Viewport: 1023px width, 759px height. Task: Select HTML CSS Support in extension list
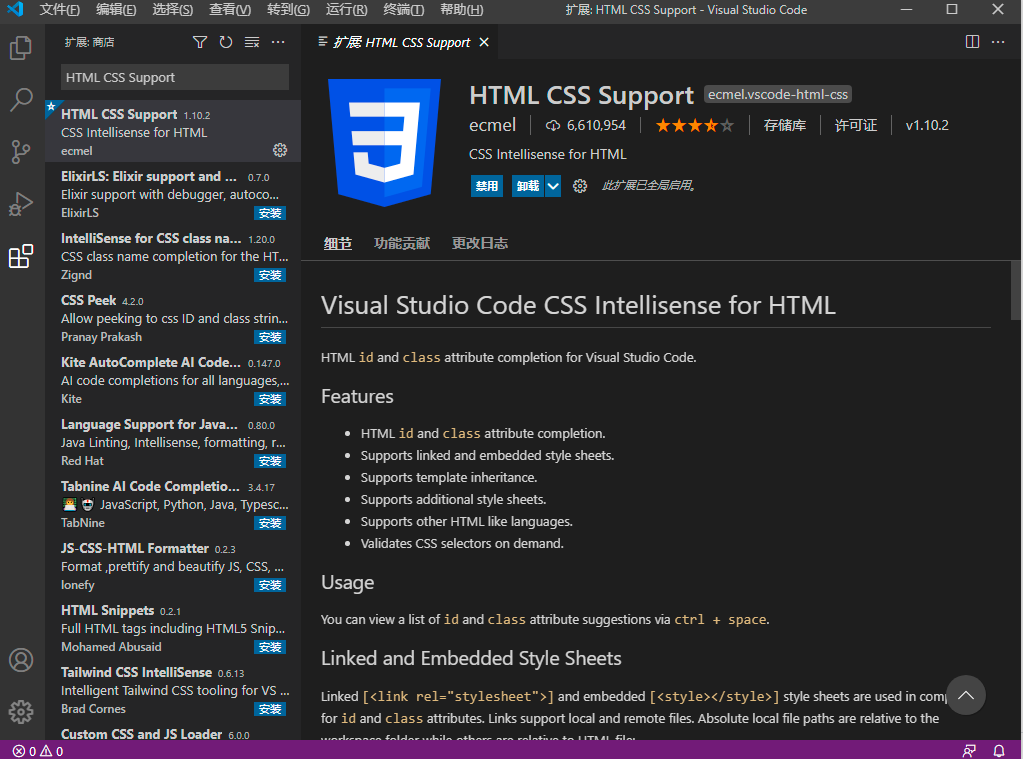pyautogui.click(x=173, y=131)
